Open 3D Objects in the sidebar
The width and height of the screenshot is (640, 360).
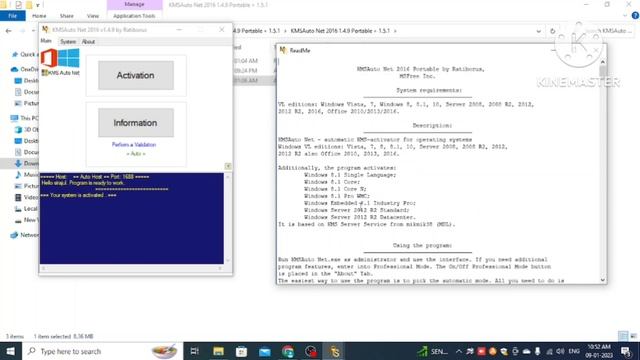click(27, 129)
